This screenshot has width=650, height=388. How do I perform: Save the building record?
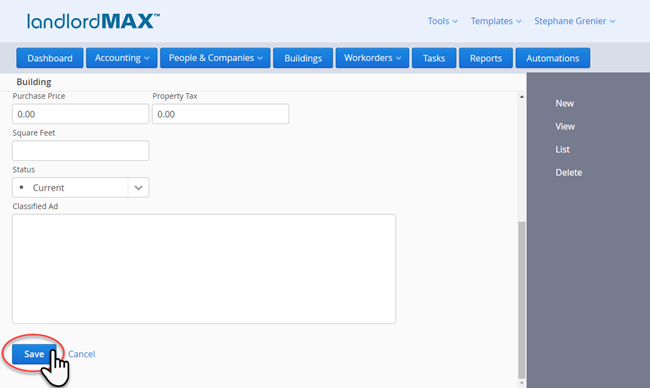[x=34, y=354]
